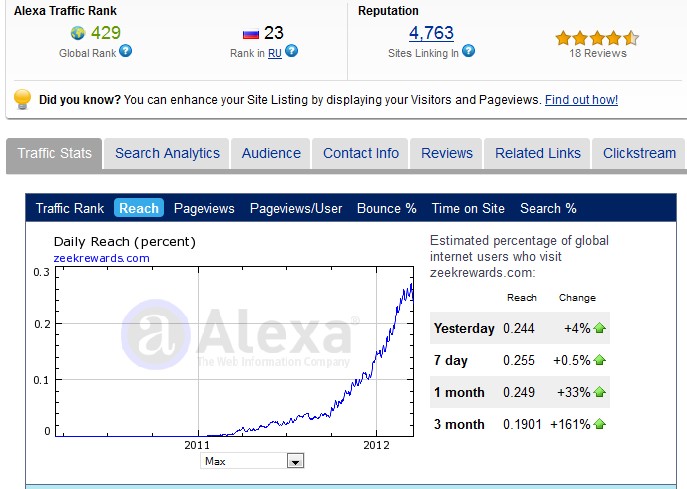Screen dimensions: 687x489
Task: Click the Reputation heading
Action: click(388, 11)
